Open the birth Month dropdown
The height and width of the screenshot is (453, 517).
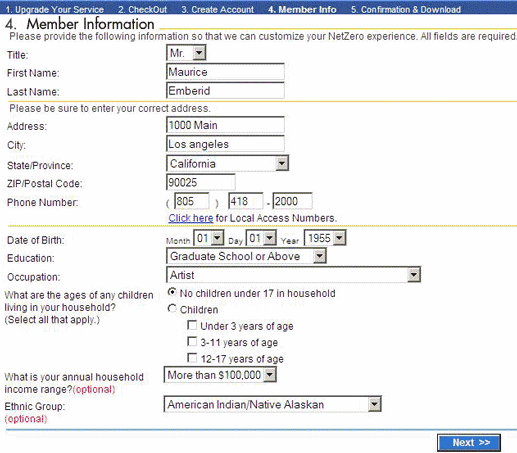(x=209, y=238)
